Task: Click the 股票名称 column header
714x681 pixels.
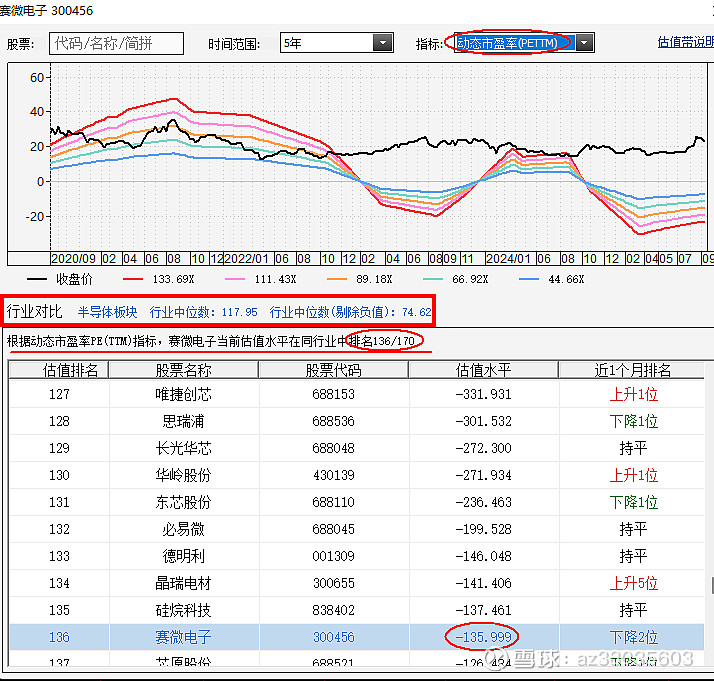Action: click(x=184, y=370)
